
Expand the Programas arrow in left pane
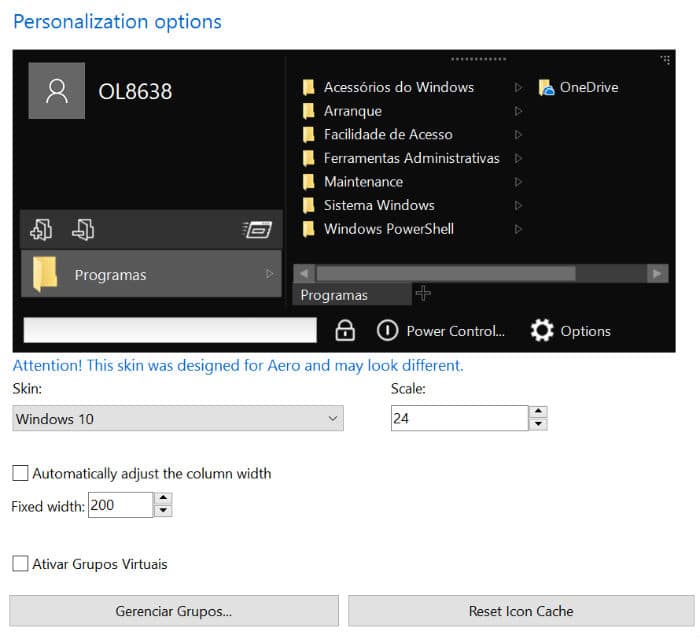pos(269,274)
